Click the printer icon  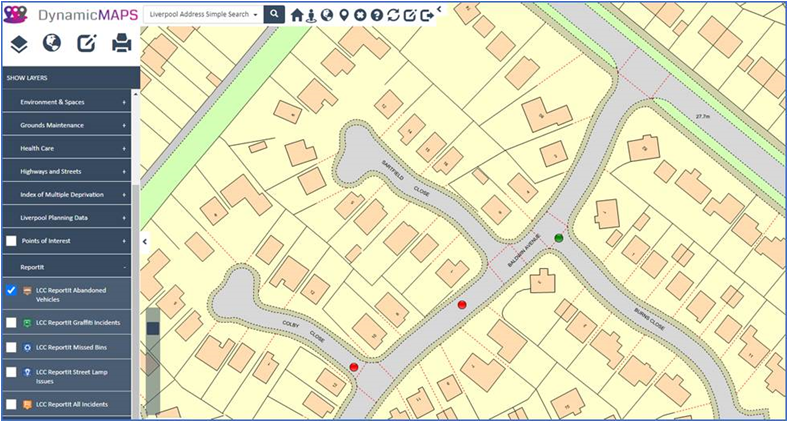pos(122,44)
